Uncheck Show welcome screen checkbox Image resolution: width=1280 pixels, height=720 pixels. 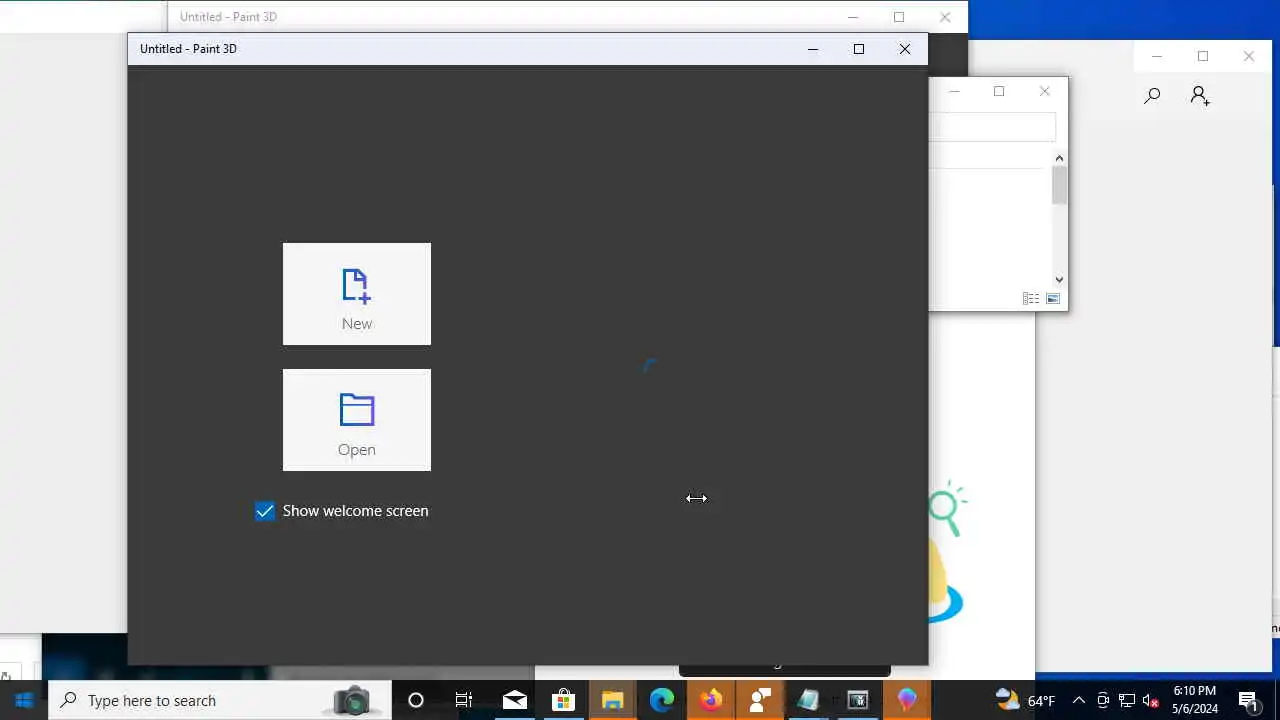pyautogui.click(x=265, y=511)
